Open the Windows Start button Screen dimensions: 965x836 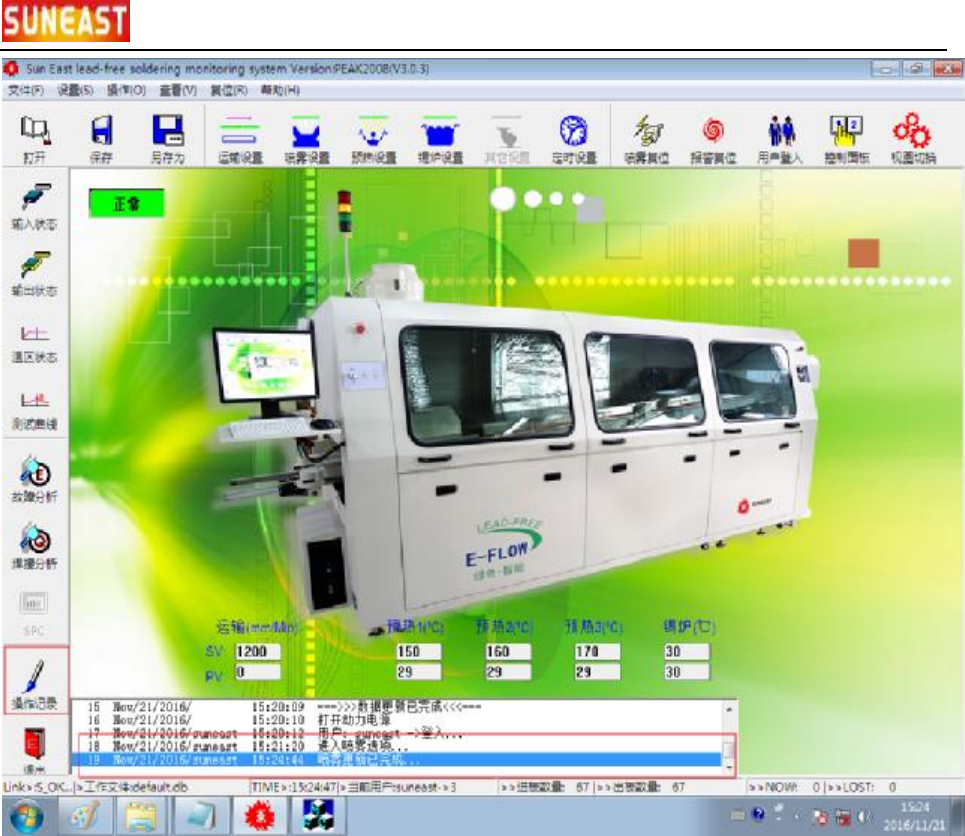click(26, 816)
